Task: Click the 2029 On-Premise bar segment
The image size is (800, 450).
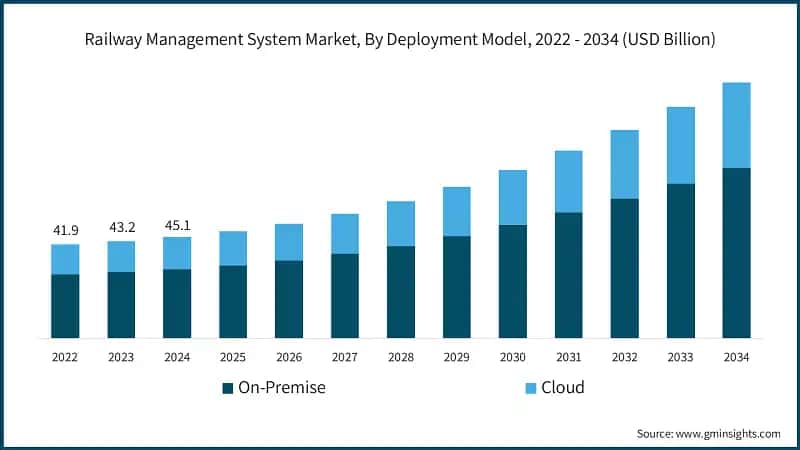Action: (x=457, y=287)
